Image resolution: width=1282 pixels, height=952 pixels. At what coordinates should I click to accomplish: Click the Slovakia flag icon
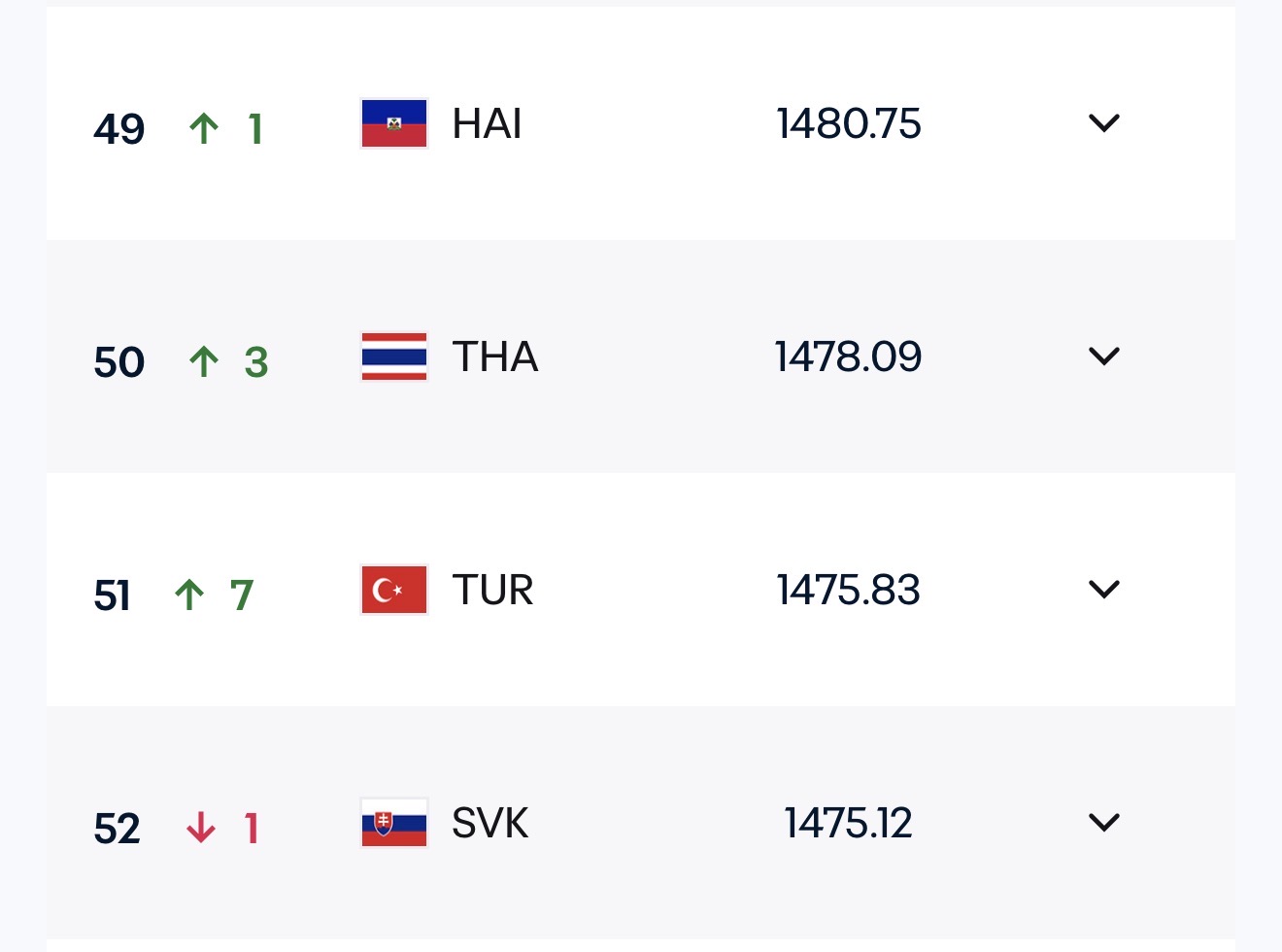tap(393, 823)
